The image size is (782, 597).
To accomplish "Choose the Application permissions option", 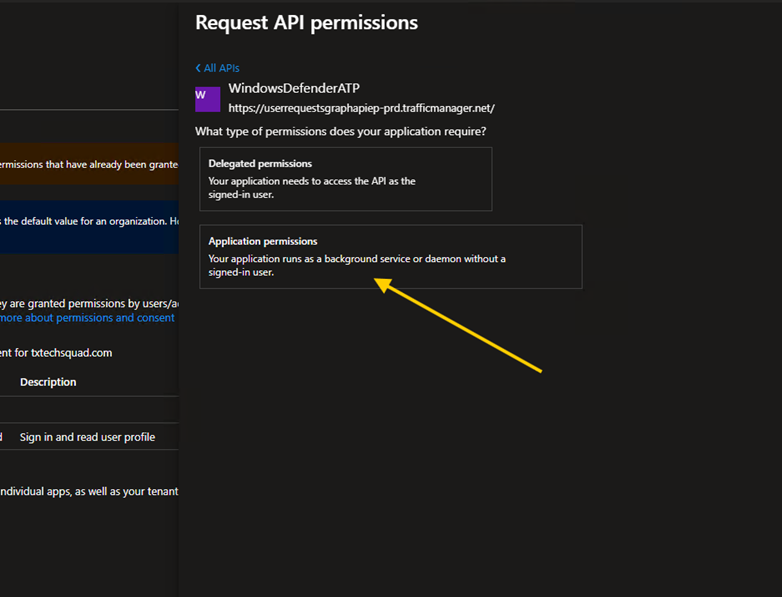I will [x=390, y=257].
